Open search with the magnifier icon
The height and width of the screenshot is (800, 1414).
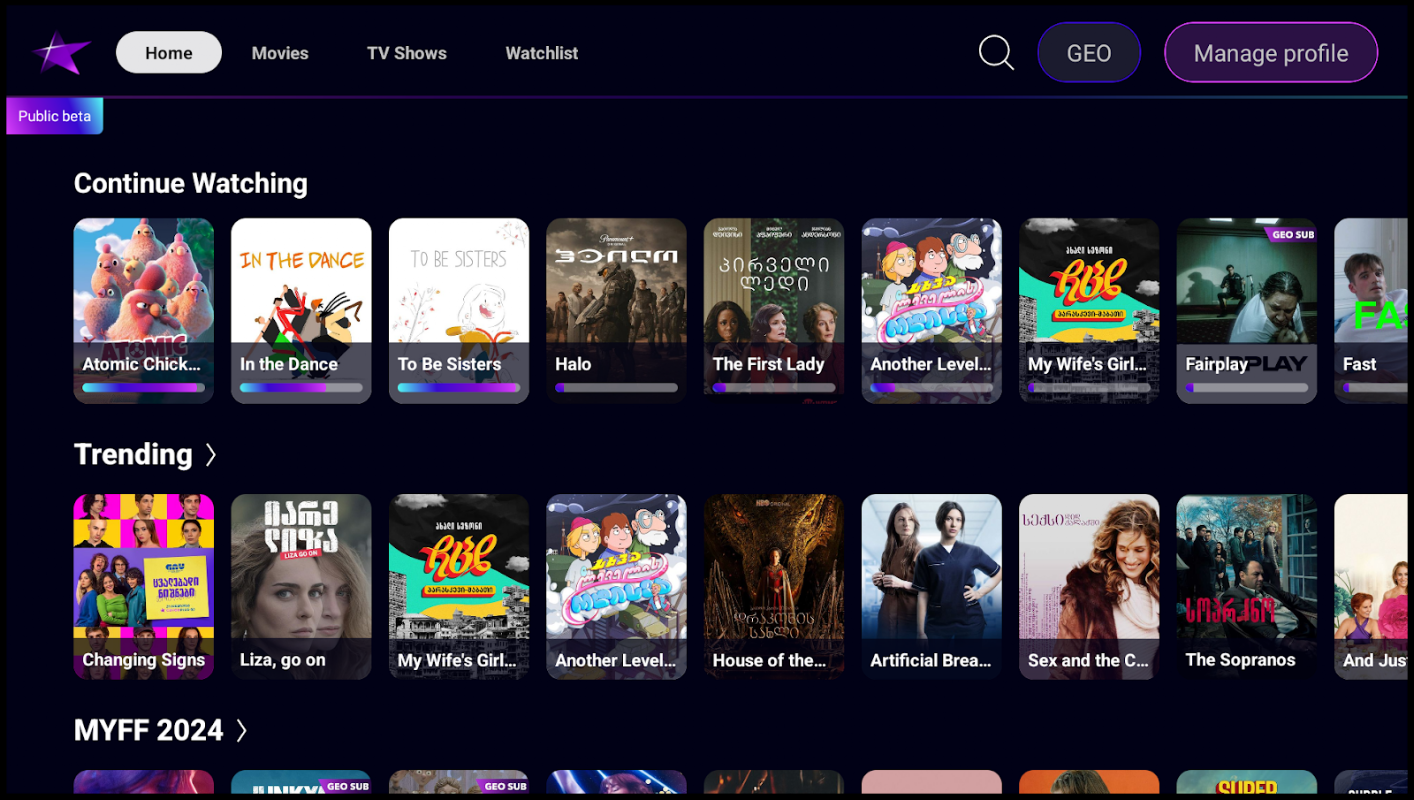point(996,52)
